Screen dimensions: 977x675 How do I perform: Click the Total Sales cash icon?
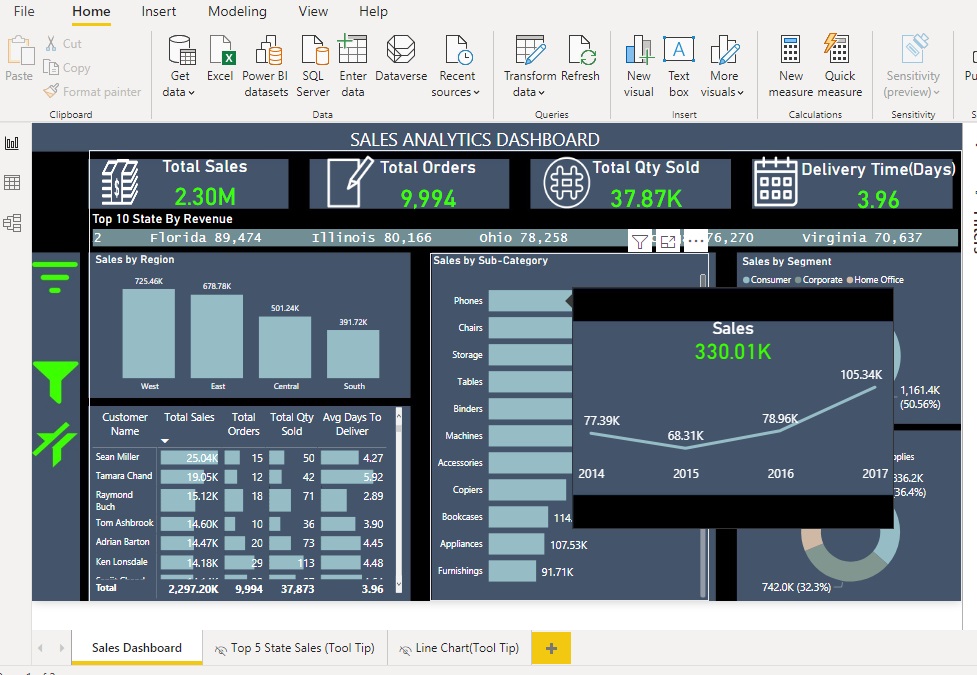120,183
